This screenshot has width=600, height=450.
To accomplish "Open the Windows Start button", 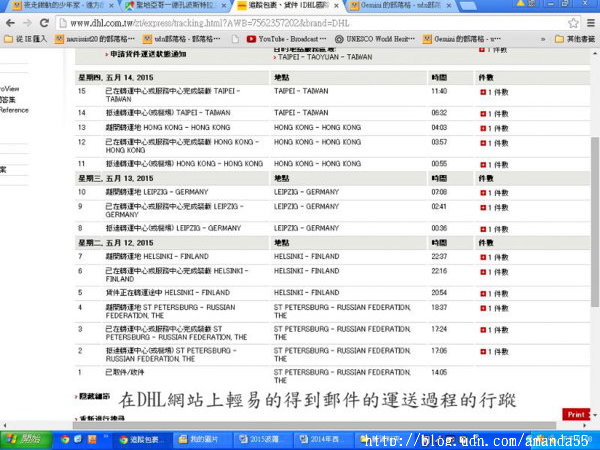I will point(26,440).
